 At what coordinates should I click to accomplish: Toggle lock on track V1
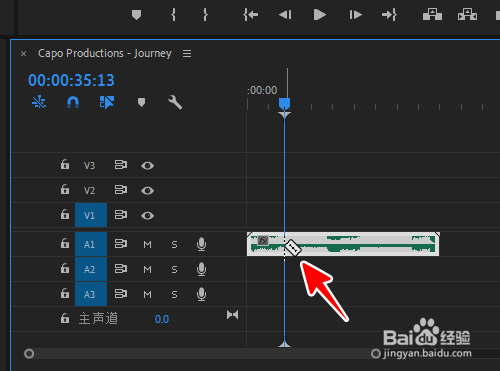click(65, 214)
